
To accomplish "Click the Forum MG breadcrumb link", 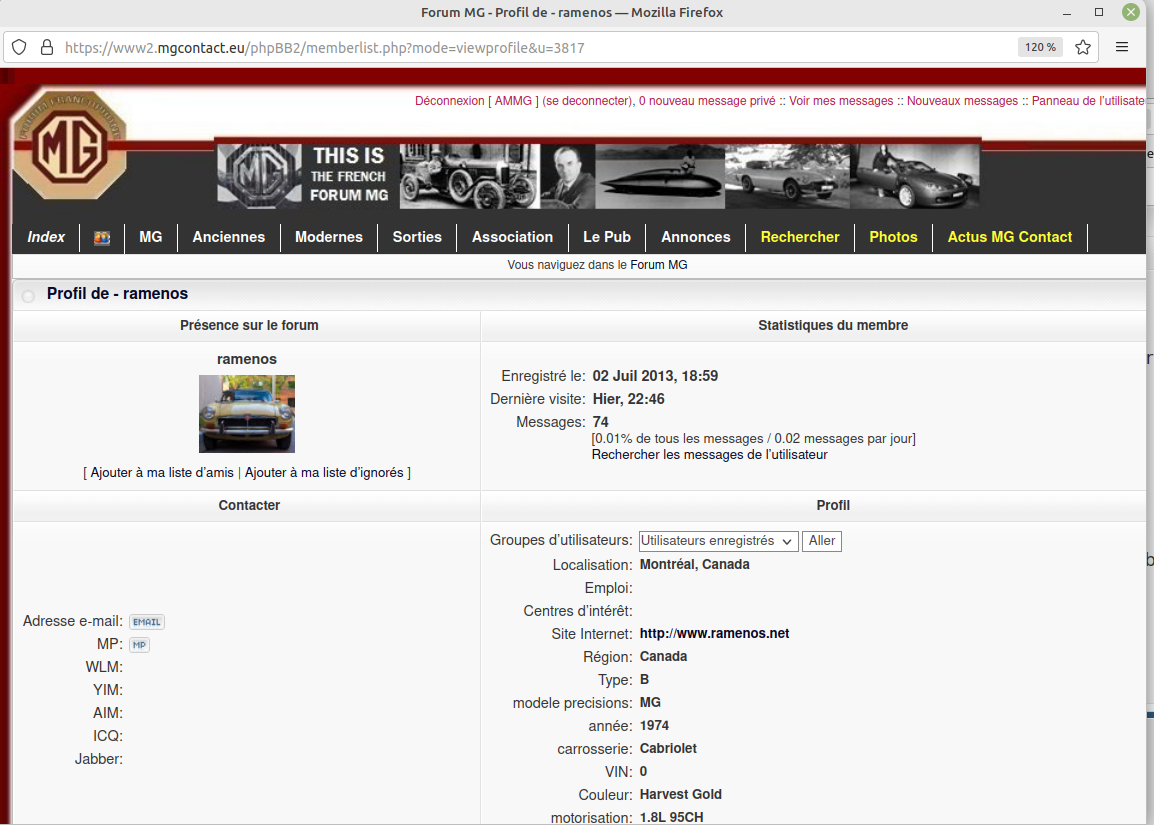I will click(x=659, y=265).
